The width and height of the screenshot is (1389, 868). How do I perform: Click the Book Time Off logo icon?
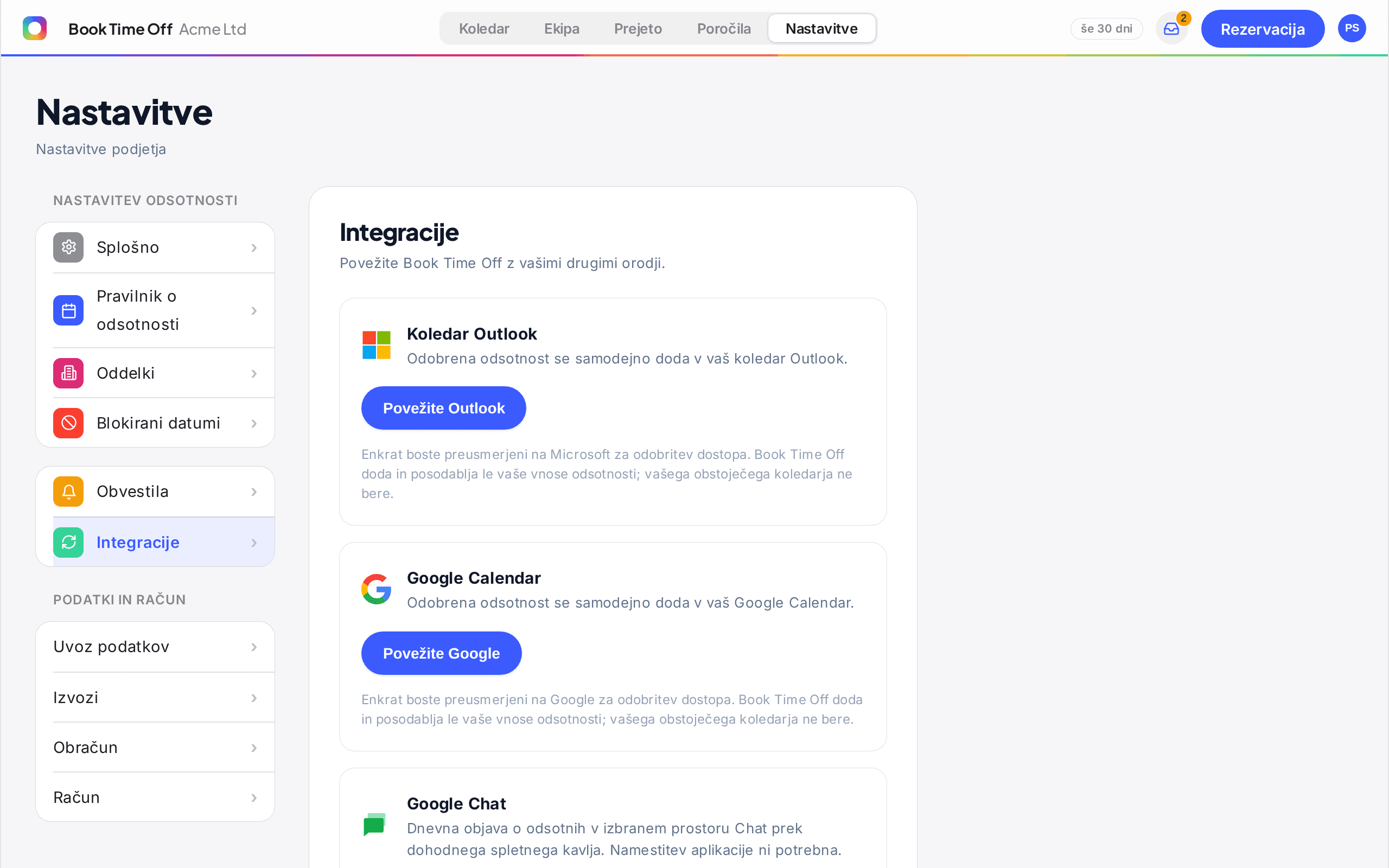pos(34,28)
